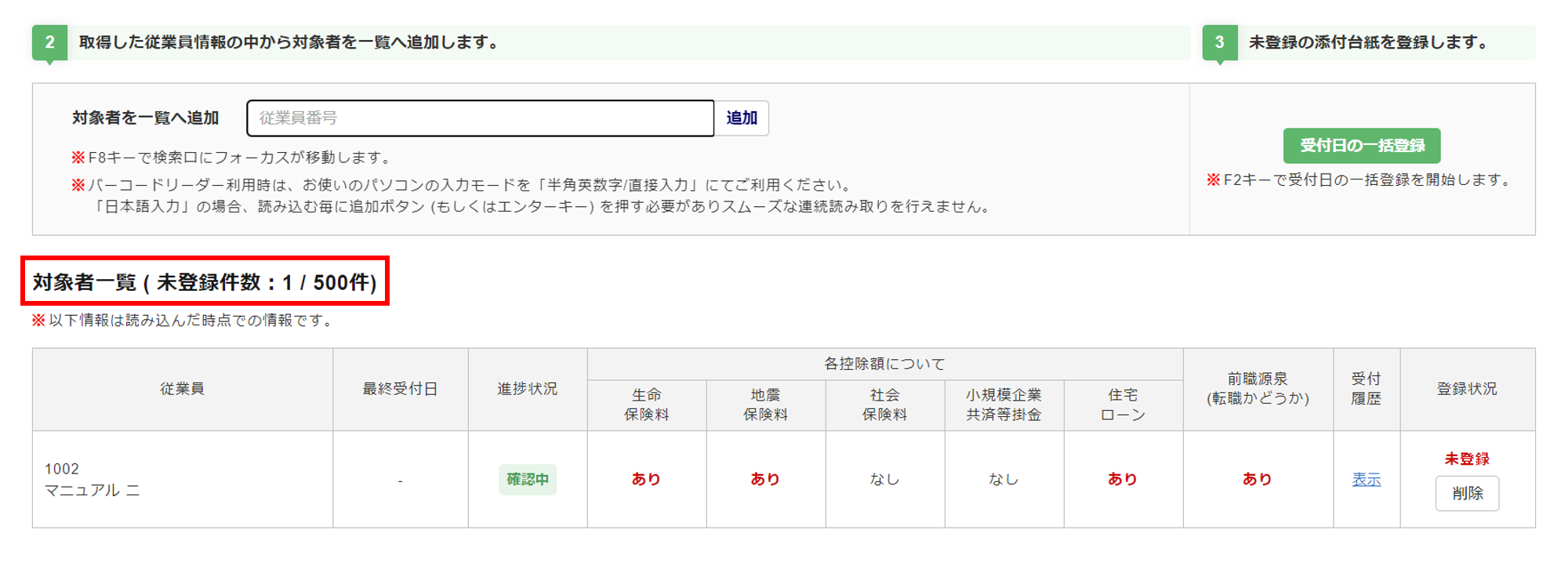1568x562 pixels.
Task: Click なし value under 小規模企業共済等掛金
Action: [x=1004, y=480]
